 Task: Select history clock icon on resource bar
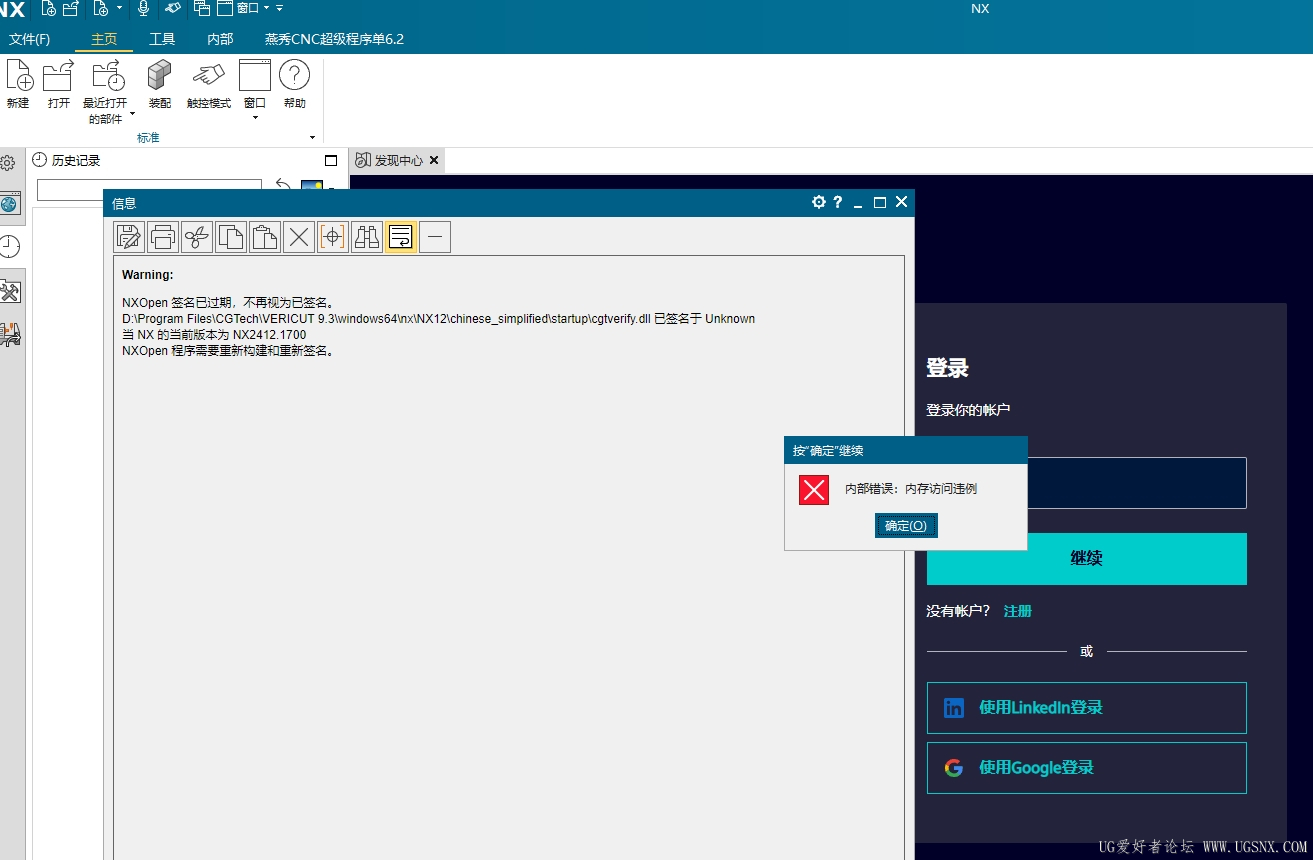tap(9, 247)
